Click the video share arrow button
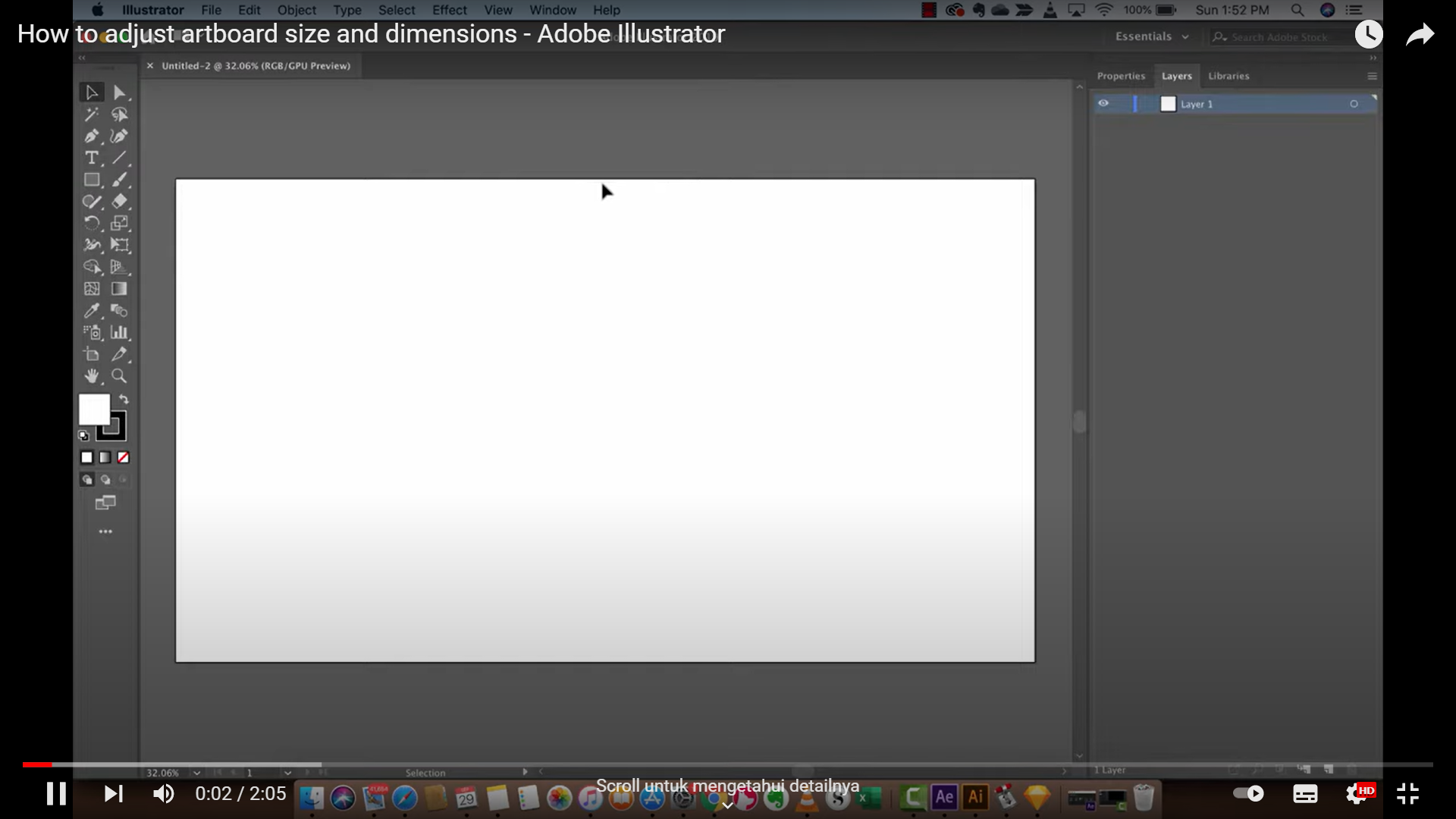 (x=1420, y=34)
